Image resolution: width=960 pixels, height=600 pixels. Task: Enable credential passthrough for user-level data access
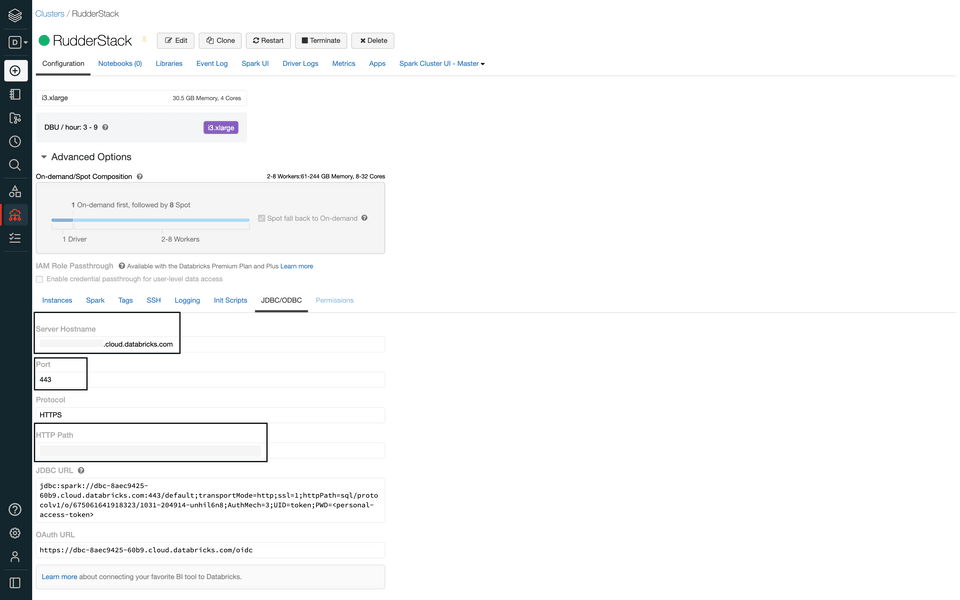(x=41, y=279)
